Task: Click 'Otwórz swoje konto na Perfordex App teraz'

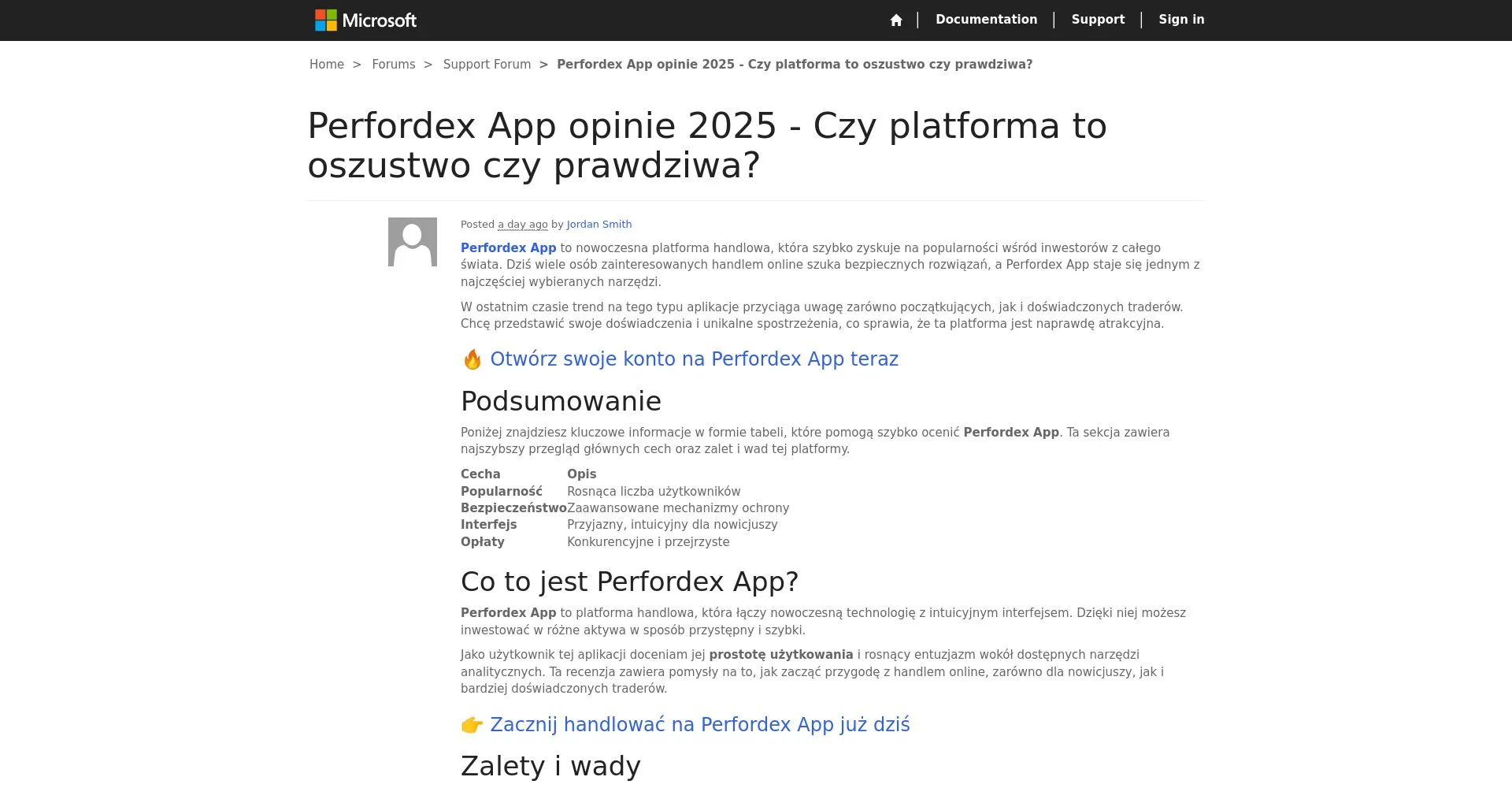Action: coord(694,359)
